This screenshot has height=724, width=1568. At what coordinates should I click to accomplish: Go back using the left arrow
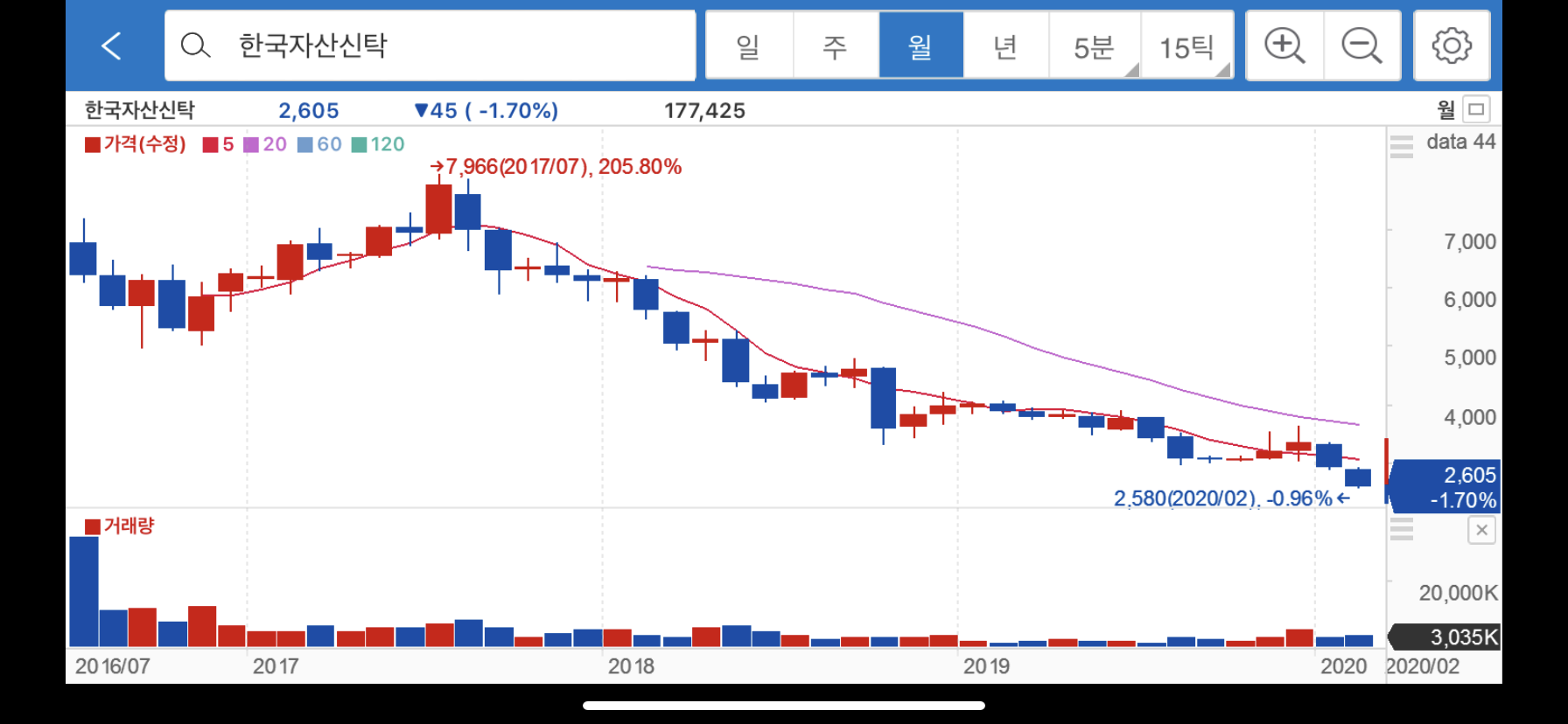click(x=111, y=45)
